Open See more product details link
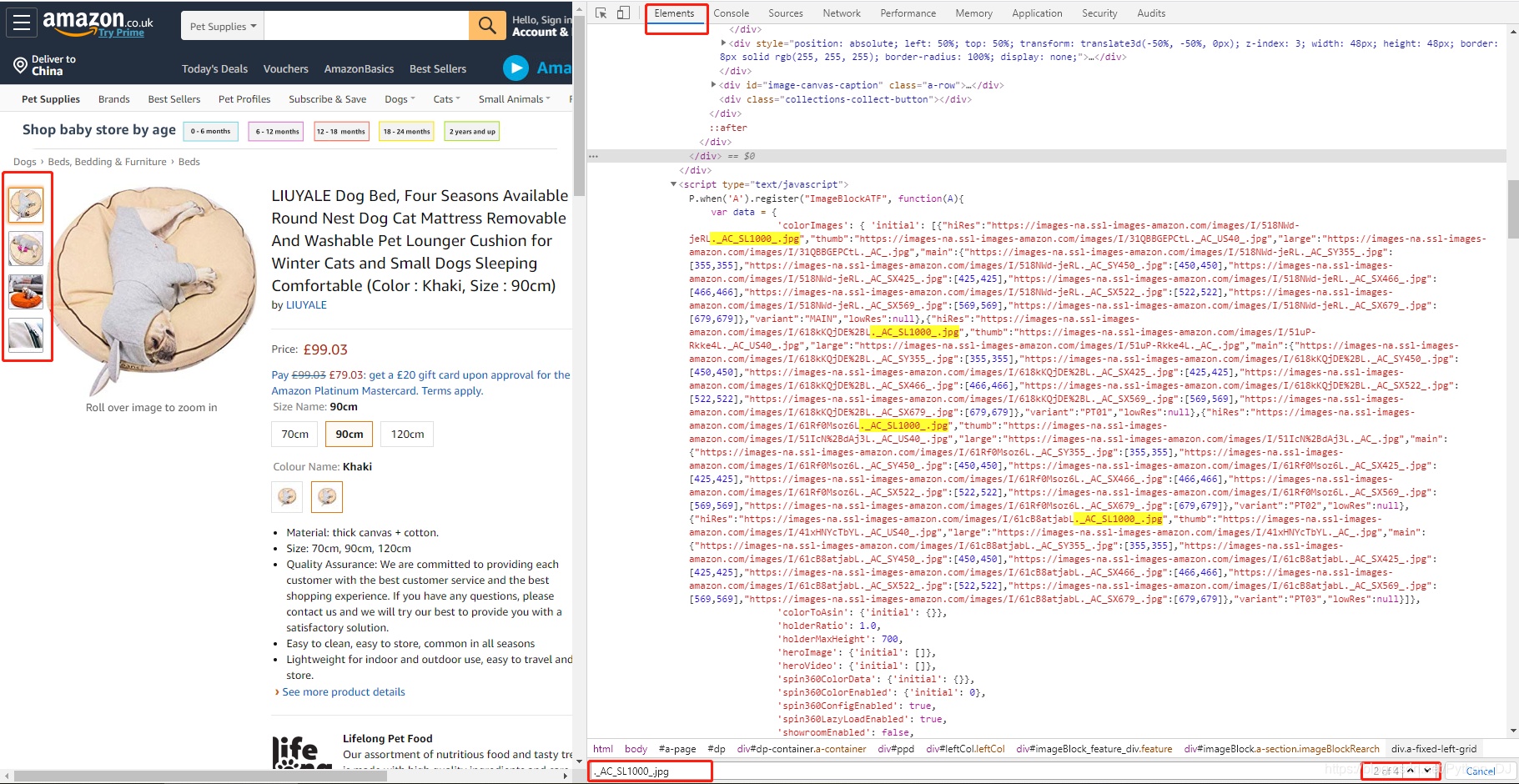 click(x=343, y=692)
